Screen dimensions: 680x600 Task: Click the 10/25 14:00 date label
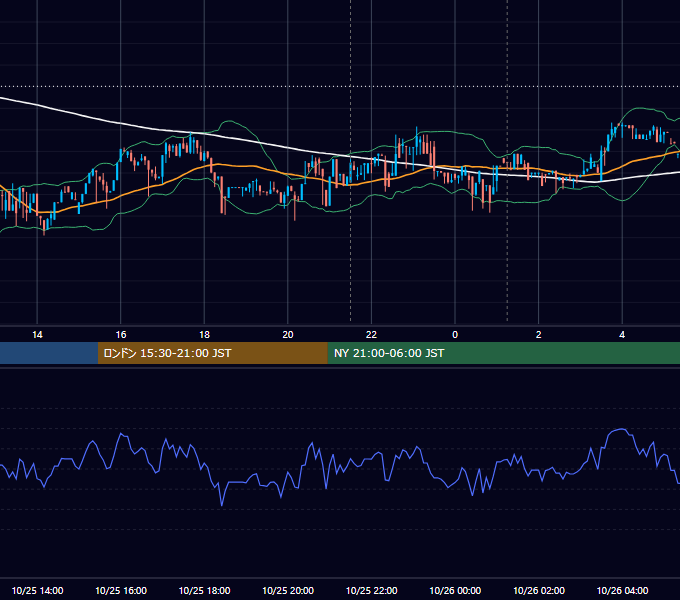(x=37, y=590)
